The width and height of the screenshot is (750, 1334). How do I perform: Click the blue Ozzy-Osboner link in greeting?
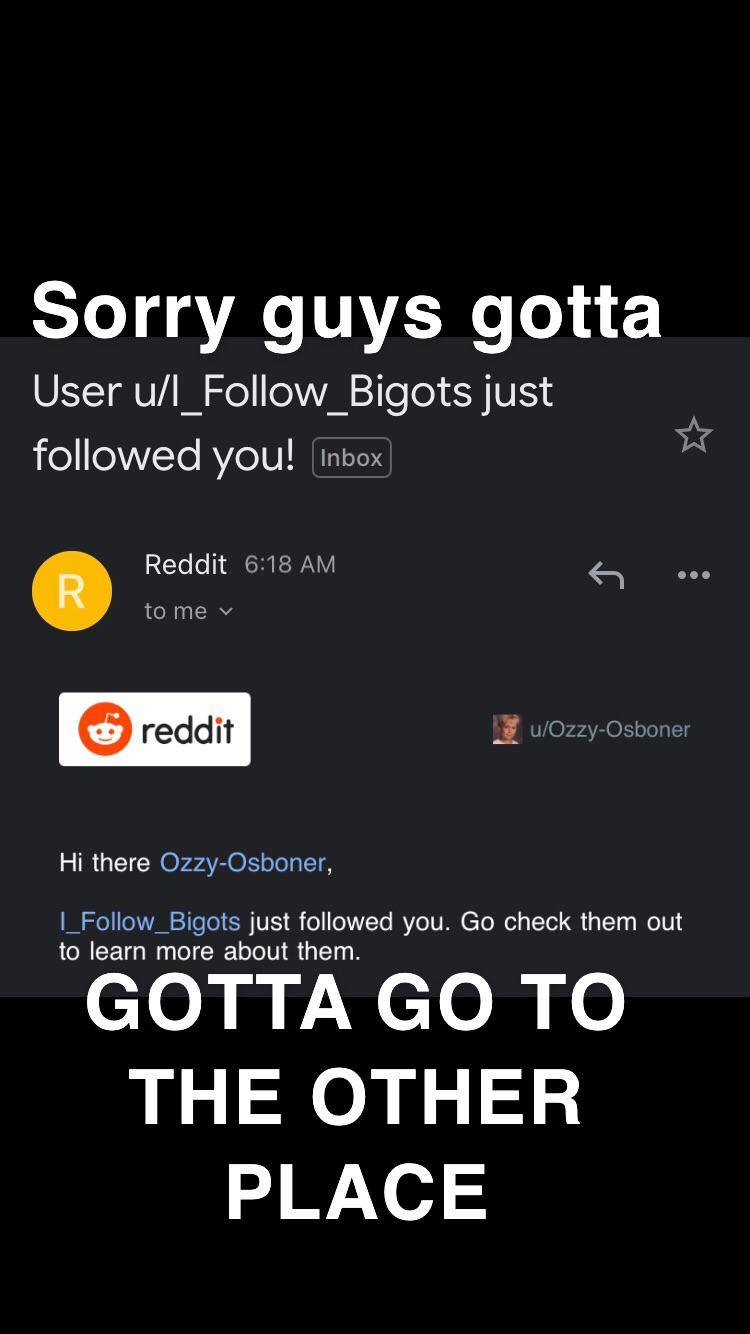coord(243,862)
